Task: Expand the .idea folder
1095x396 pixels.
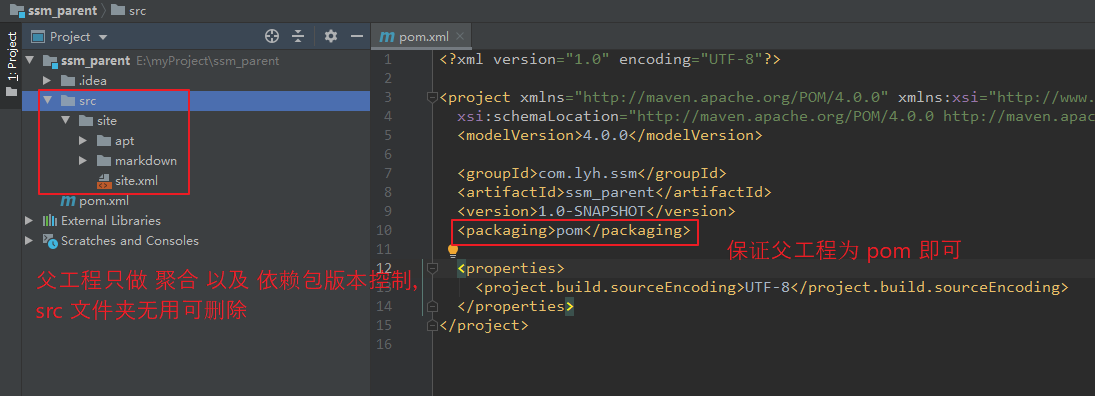Action: pos(47,80)
